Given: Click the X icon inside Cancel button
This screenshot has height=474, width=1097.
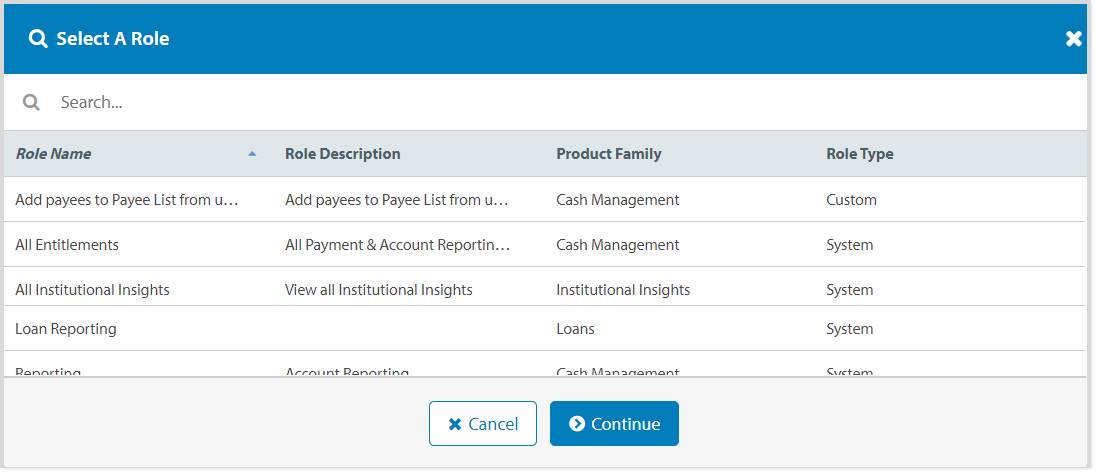Looking at the screenshot, I should 455,424.
